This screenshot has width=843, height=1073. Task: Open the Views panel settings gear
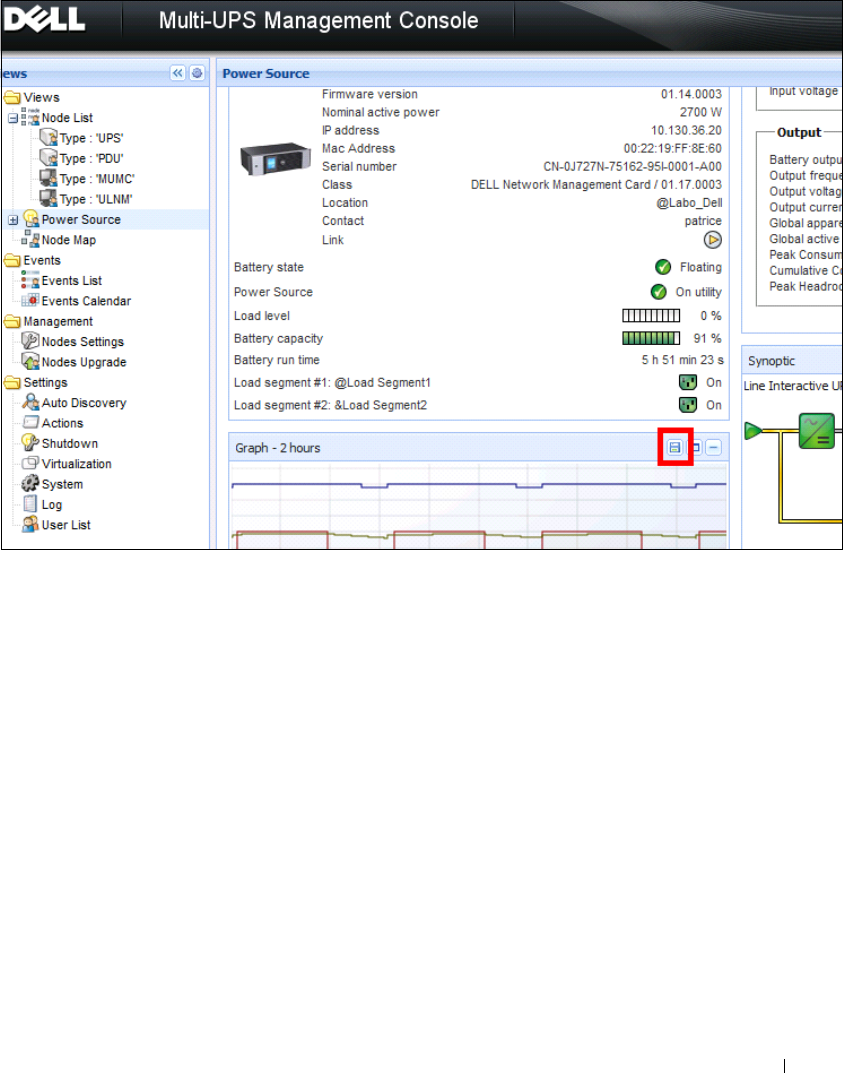[197, 73]
